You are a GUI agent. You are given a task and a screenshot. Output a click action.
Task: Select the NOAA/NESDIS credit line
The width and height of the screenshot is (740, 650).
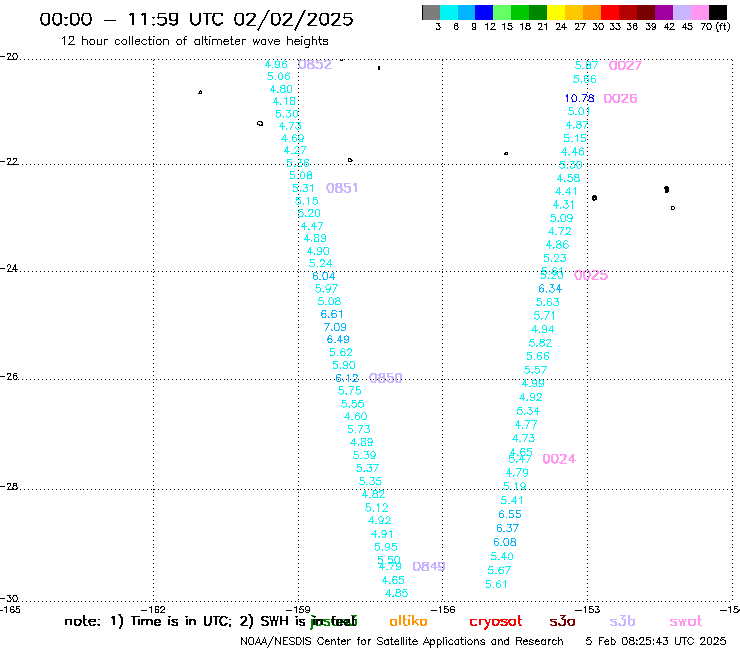pyautogui.click(x=402, y=641)
